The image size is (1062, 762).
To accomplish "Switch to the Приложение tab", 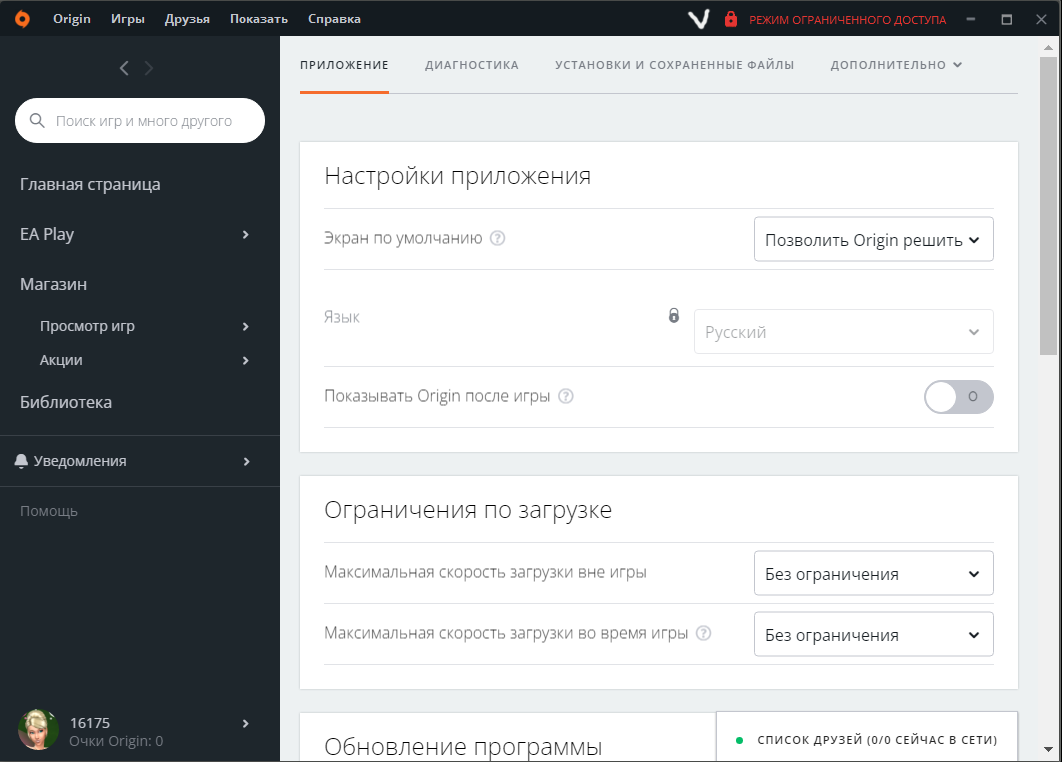I will pos(344,65).
